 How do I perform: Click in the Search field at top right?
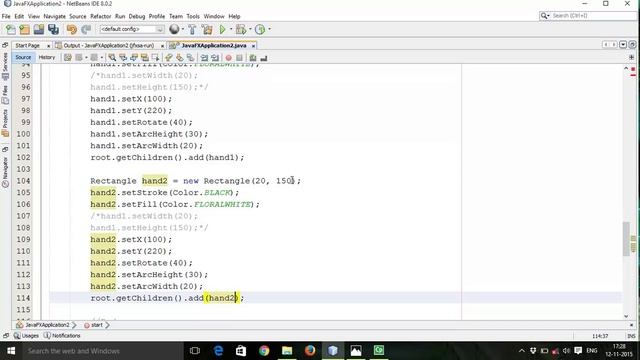point(588,16)
